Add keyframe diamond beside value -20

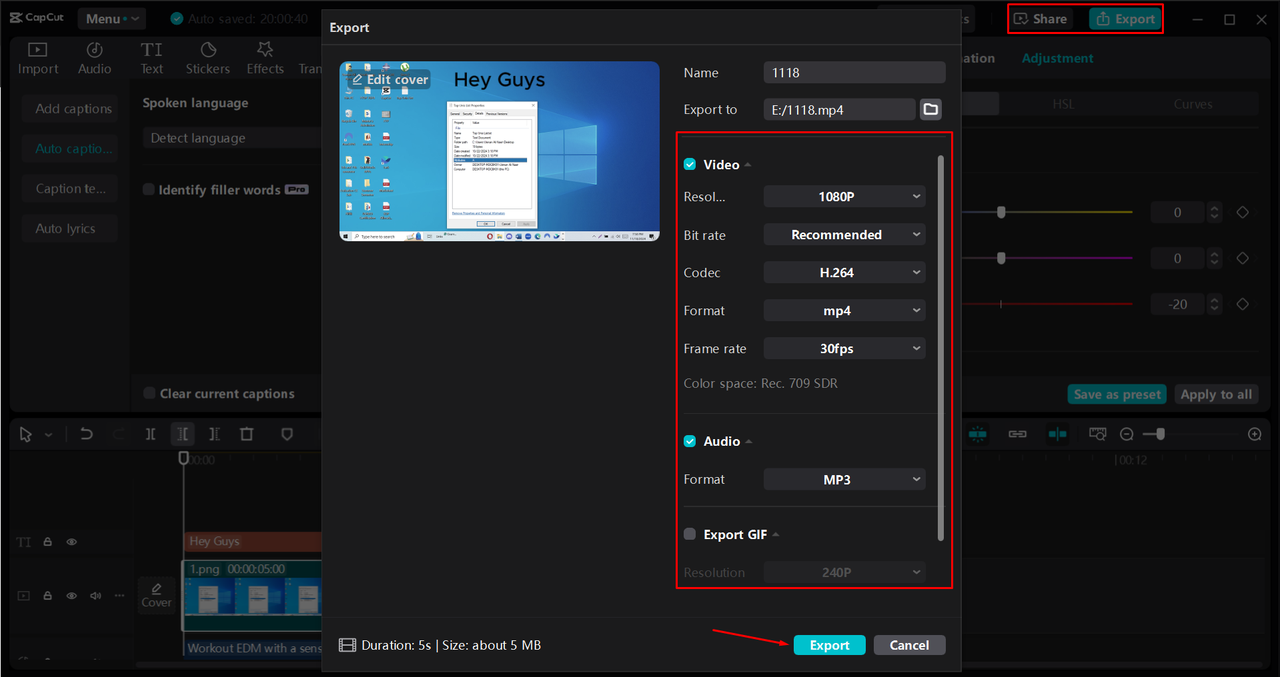[1243, 304]
